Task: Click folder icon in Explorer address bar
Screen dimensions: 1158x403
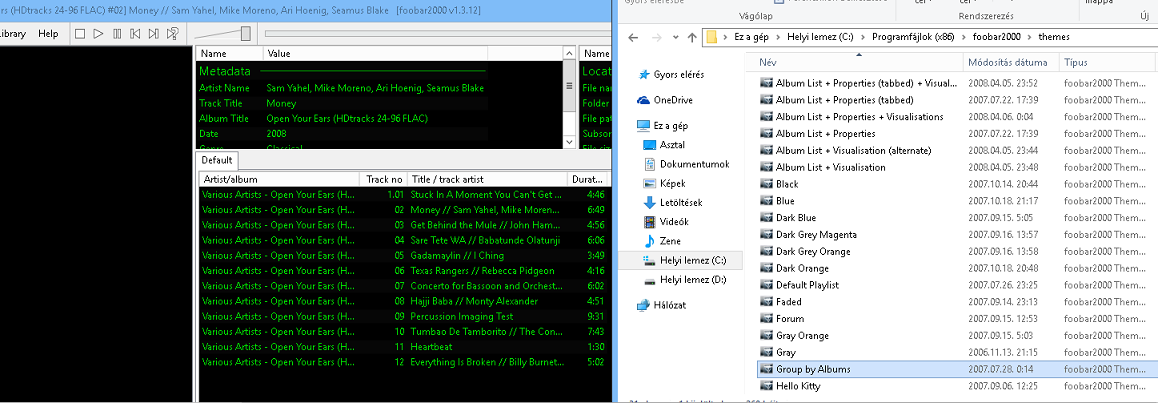Action: tap(712, 37)
